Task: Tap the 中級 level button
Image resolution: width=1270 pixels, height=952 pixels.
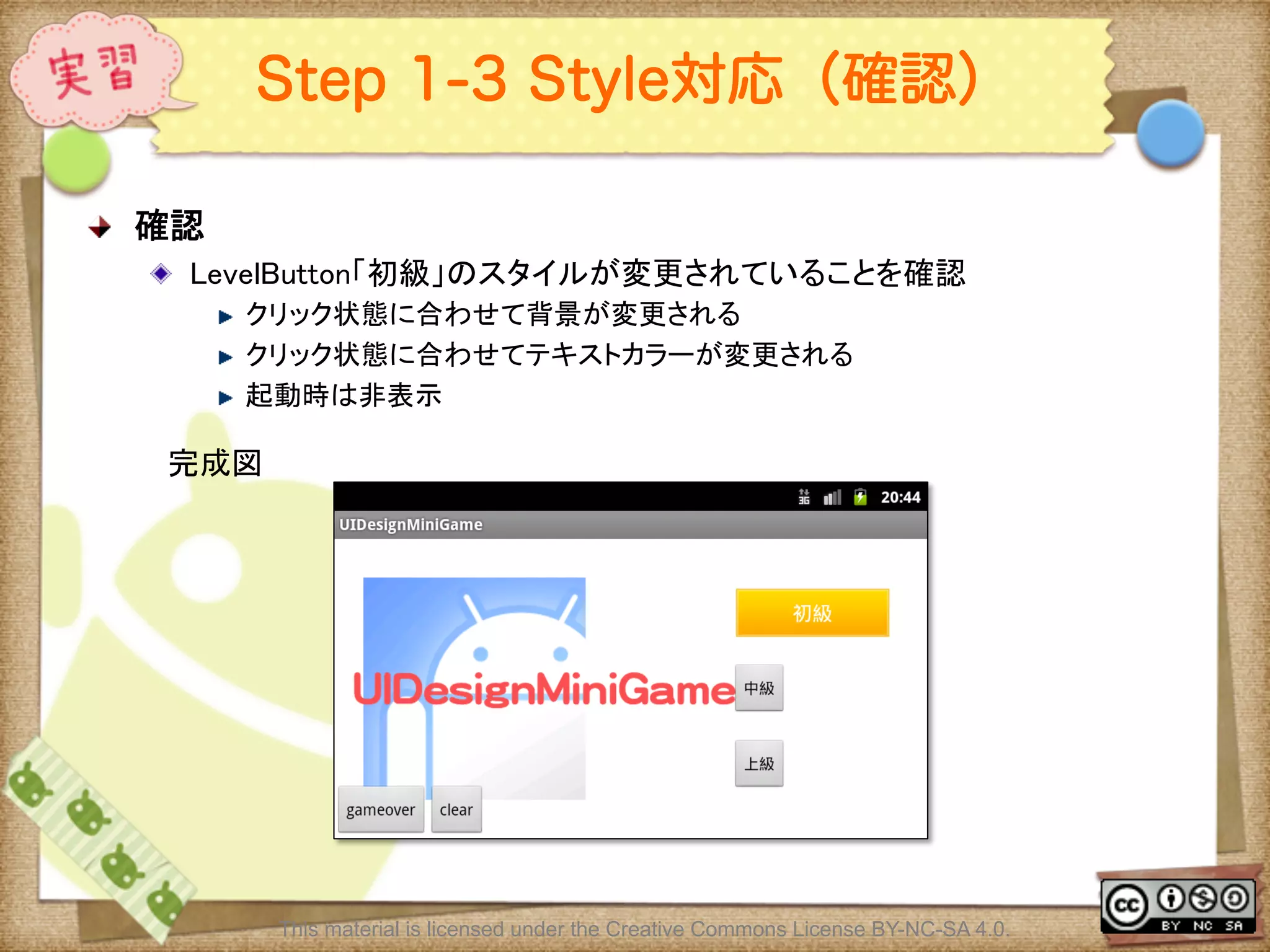Action: (759, 688)
